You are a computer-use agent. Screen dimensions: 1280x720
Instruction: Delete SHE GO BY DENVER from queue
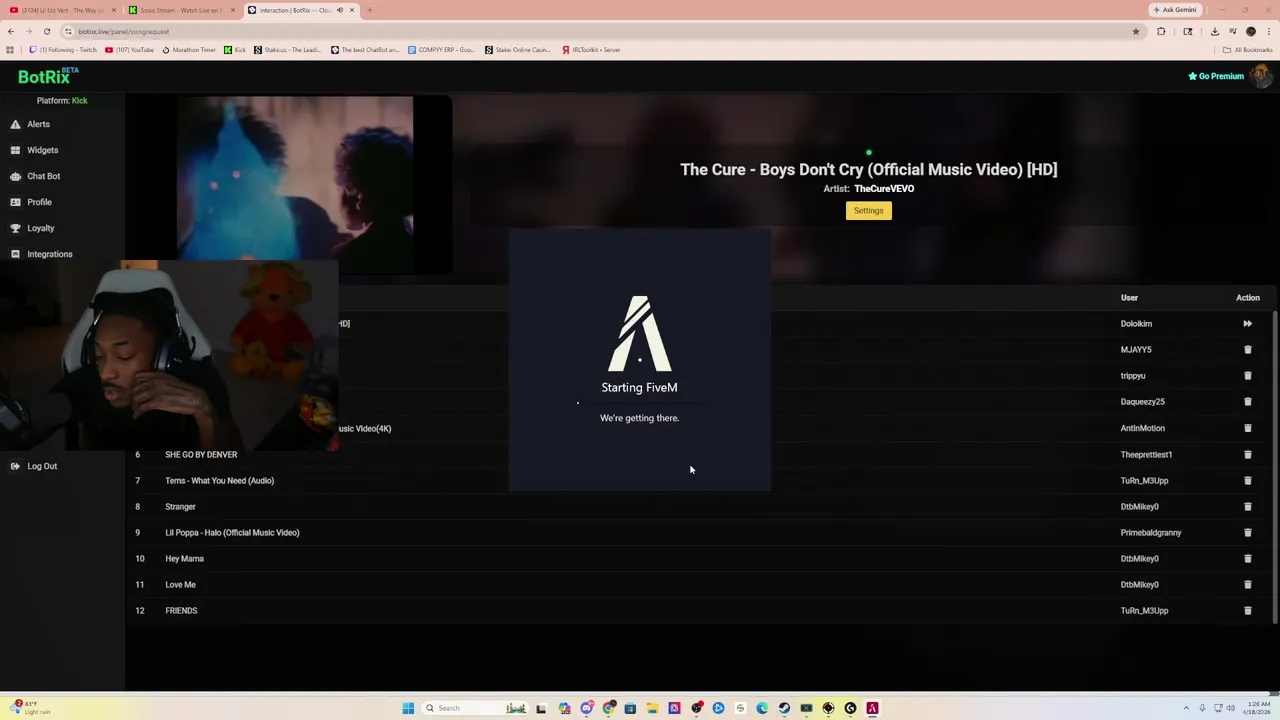(x=1247, y=454)
